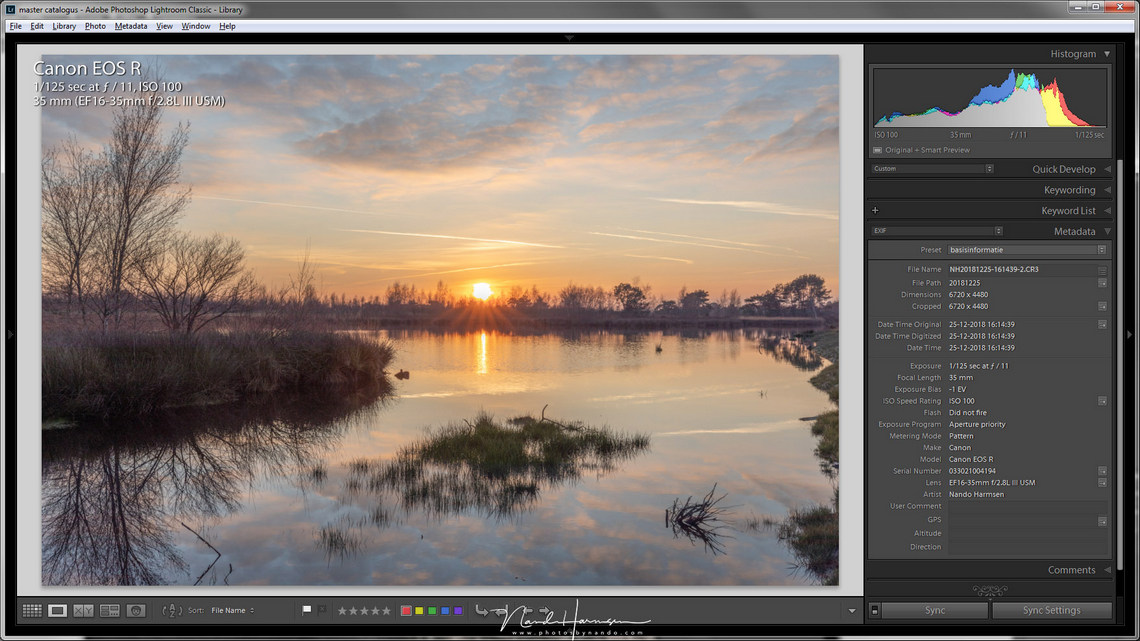Click the histogram graph
The image size is (1140, 641).
tap(990, 97)
